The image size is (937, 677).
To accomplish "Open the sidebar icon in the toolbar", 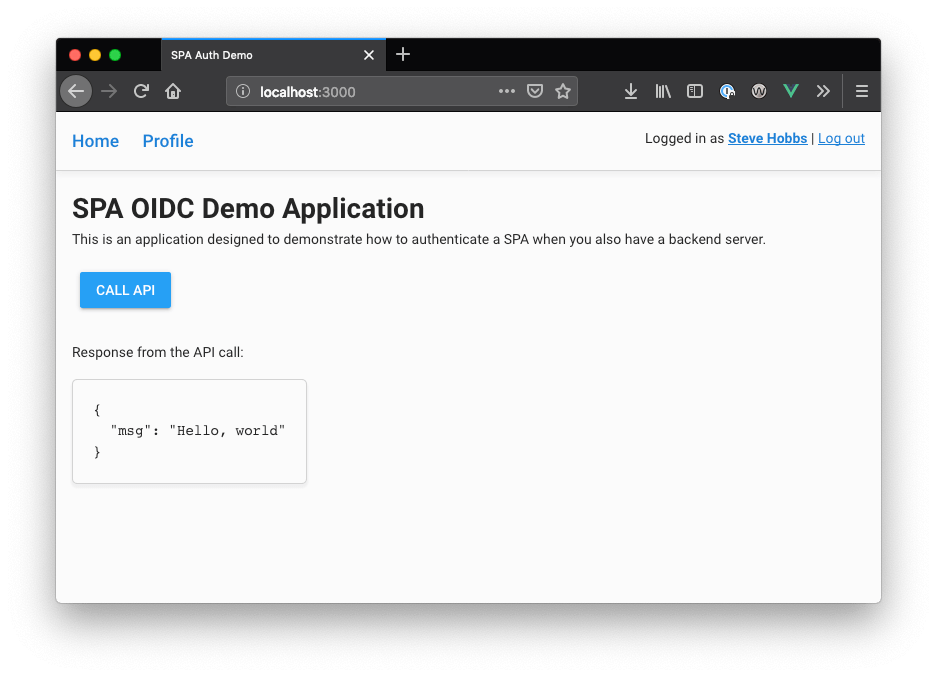I will tap(695, 91).
